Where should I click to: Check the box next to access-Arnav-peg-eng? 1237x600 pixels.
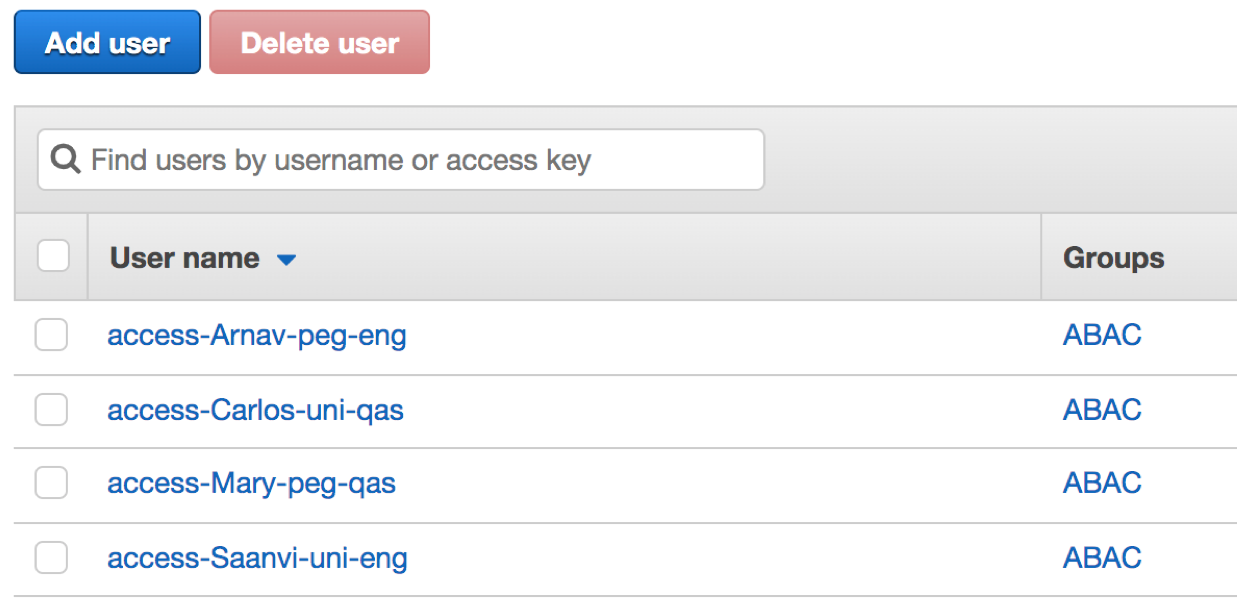51,335
